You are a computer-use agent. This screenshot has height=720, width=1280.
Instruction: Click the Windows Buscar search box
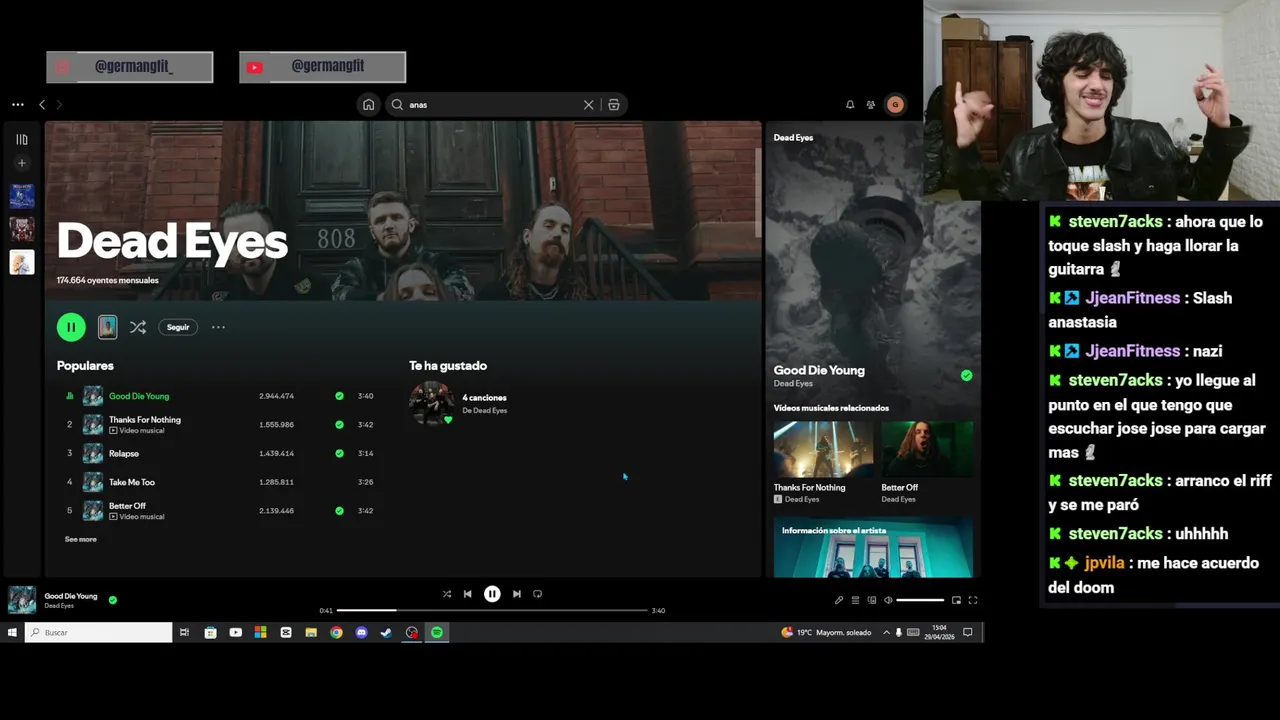(98, 632)
